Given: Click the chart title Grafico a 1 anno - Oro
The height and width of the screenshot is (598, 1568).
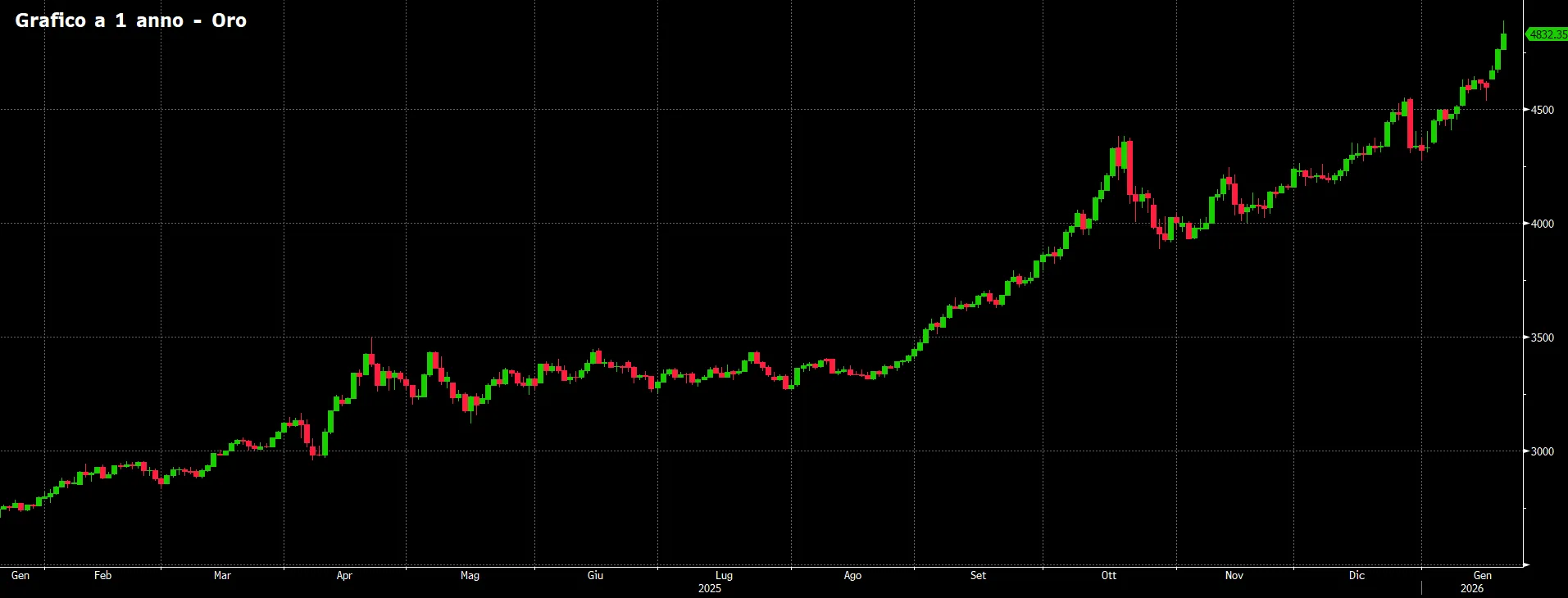Looking at the screenshot, I should point(131,20).
